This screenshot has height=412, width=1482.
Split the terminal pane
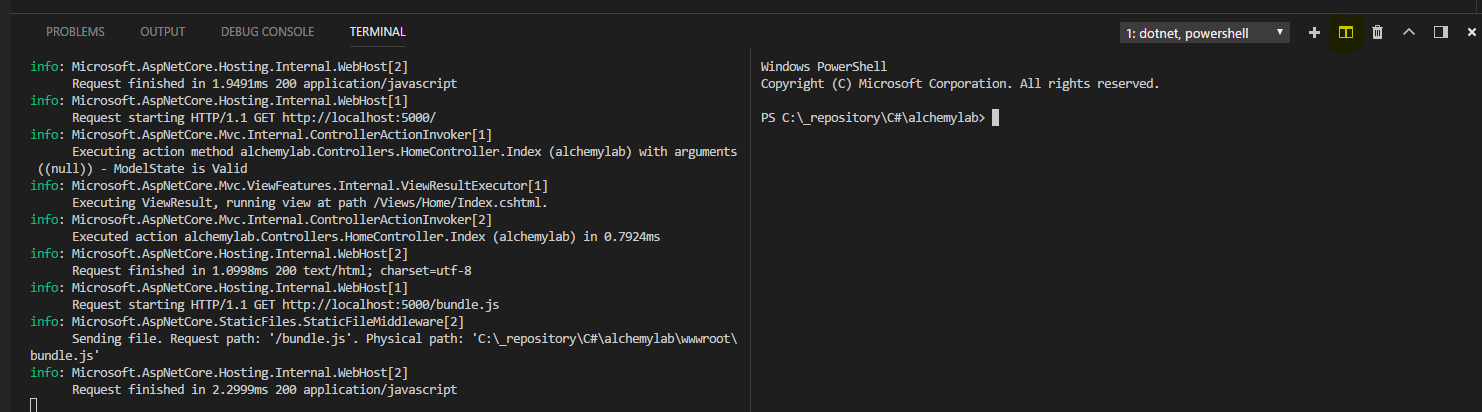point(1346,32)
